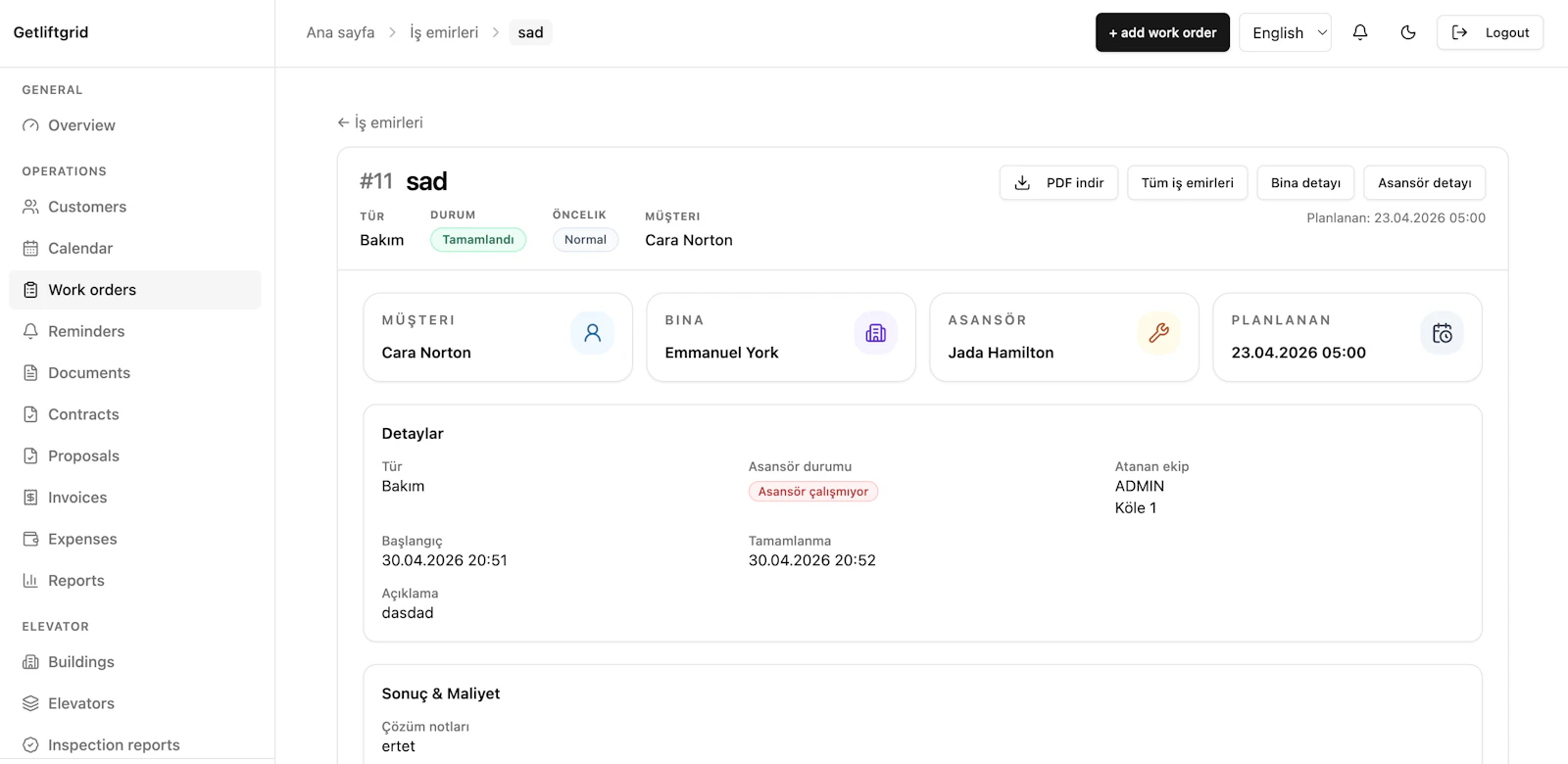
Task: Click the Logout button
Action: [1491, 32]
